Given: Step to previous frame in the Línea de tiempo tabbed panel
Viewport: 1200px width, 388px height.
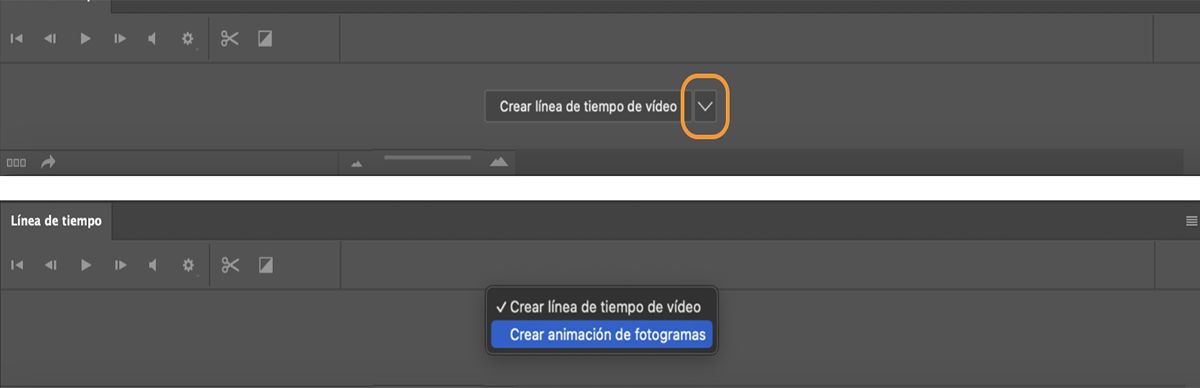Looking at the screenshot, I should pos(50,265).
